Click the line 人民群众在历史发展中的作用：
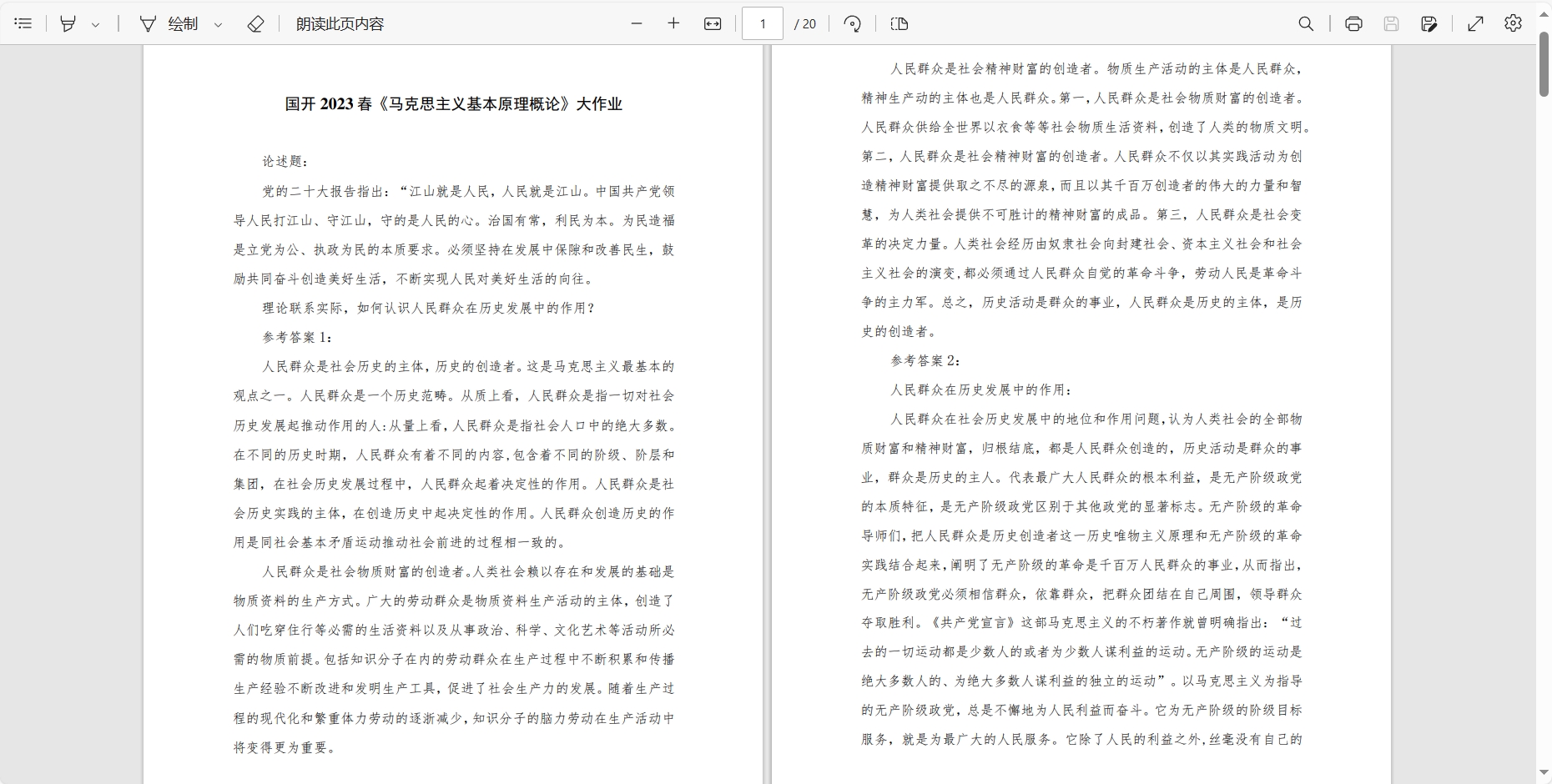 (x=981, y=389)
